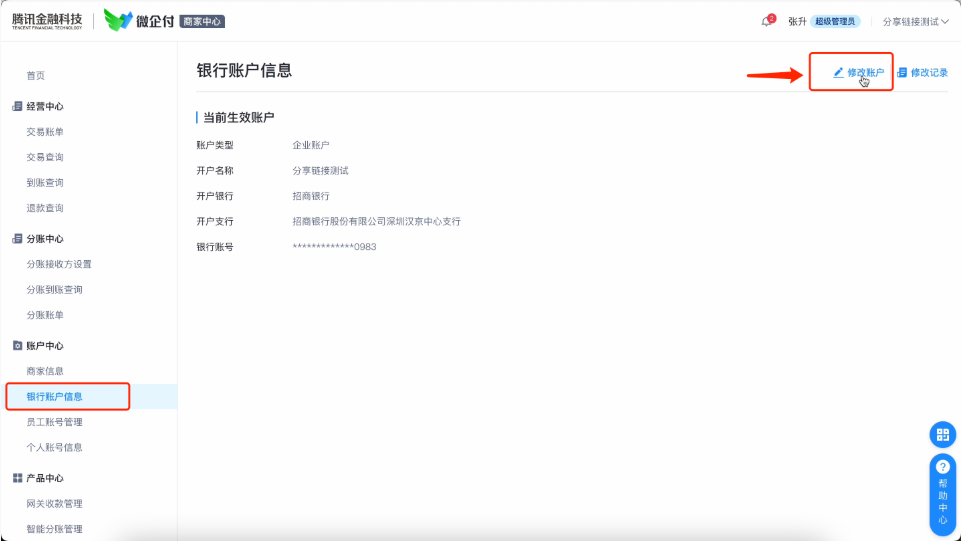961x541 pixels.
Task: Click the 开户名称 label
Action: coord(215,170)
